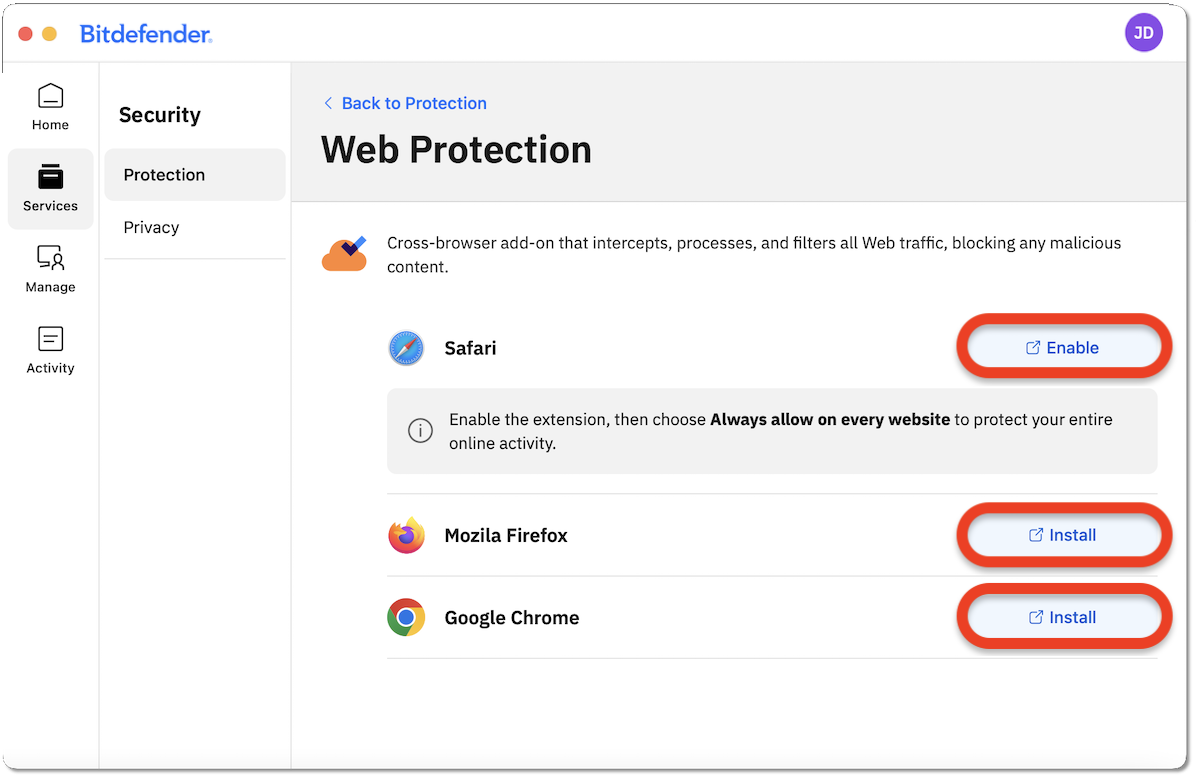
Task: Click the info icon next to the extension note
Action: (420, 431)
